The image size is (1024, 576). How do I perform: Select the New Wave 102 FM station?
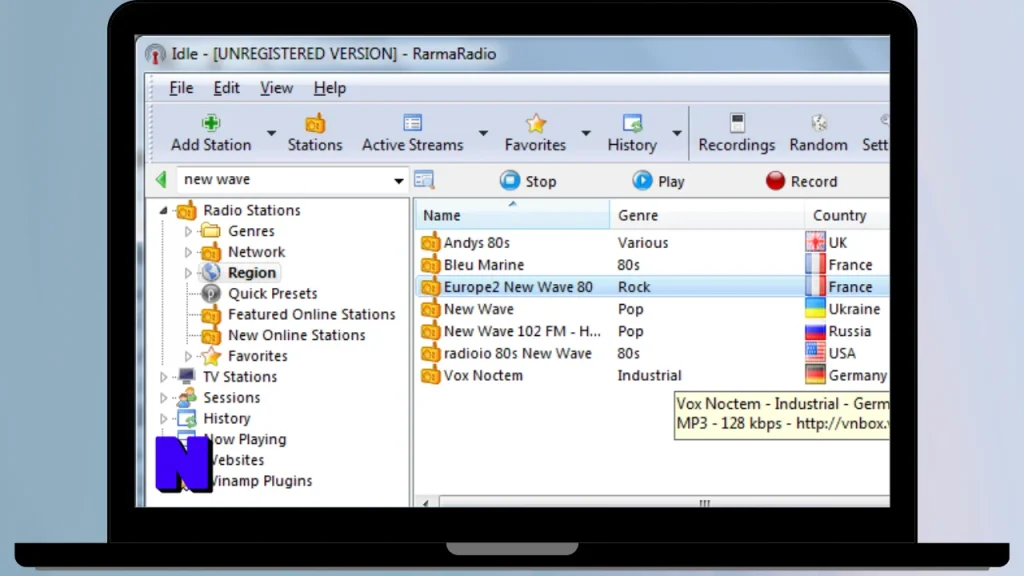click(x=652, y=331)
